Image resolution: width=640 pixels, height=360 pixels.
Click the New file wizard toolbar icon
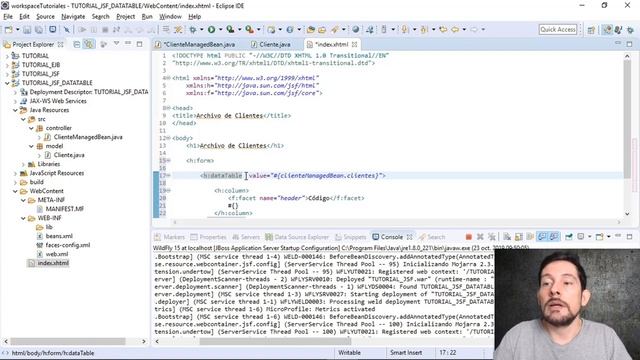[9, 29]
